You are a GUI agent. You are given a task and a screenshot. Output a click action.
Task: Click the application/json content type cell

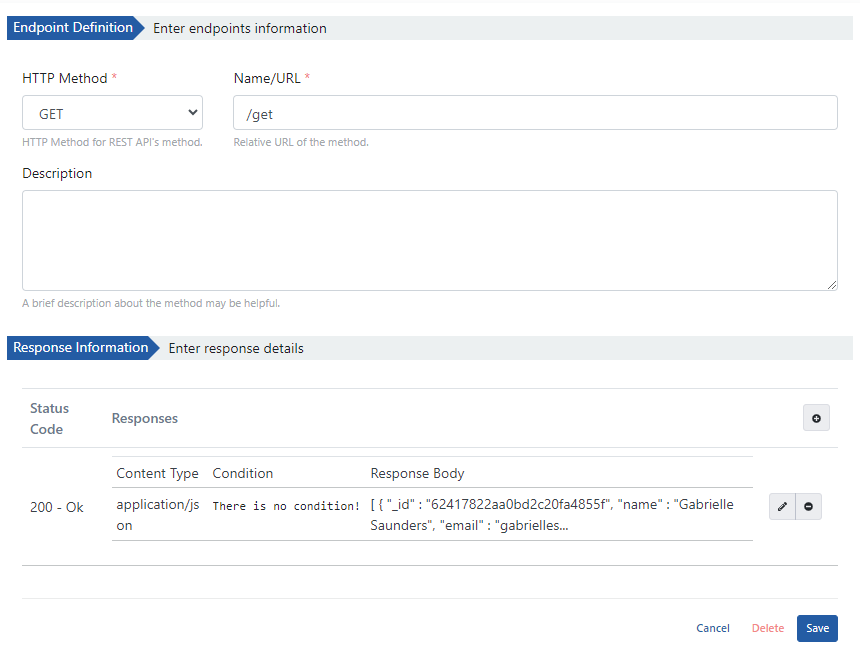coord(157,514)
